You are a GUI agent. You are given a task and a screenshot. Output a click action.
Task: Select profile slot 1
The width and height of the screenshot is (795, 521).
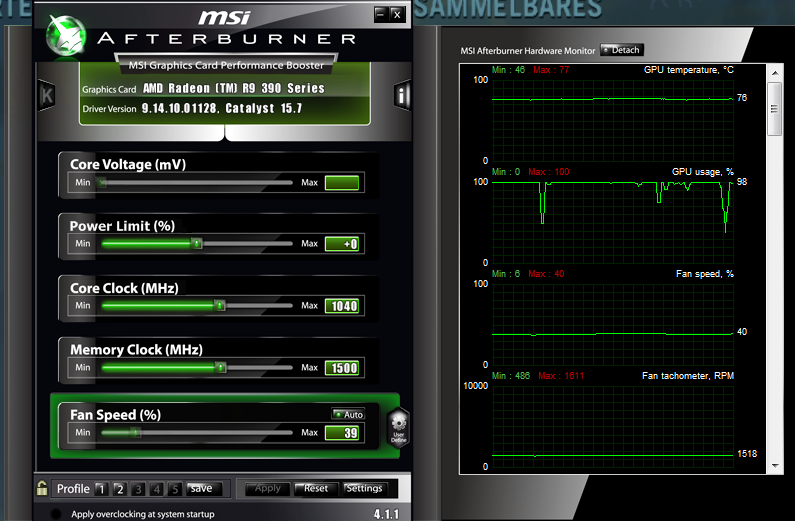101,489
